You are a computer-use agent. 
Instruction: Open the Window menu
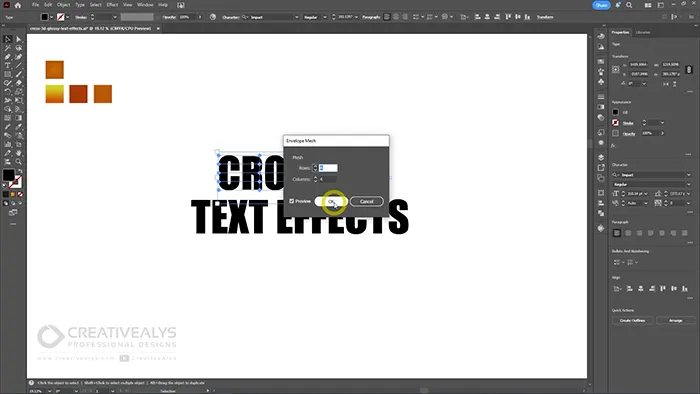pyautogui.click(x=145, y=5)
